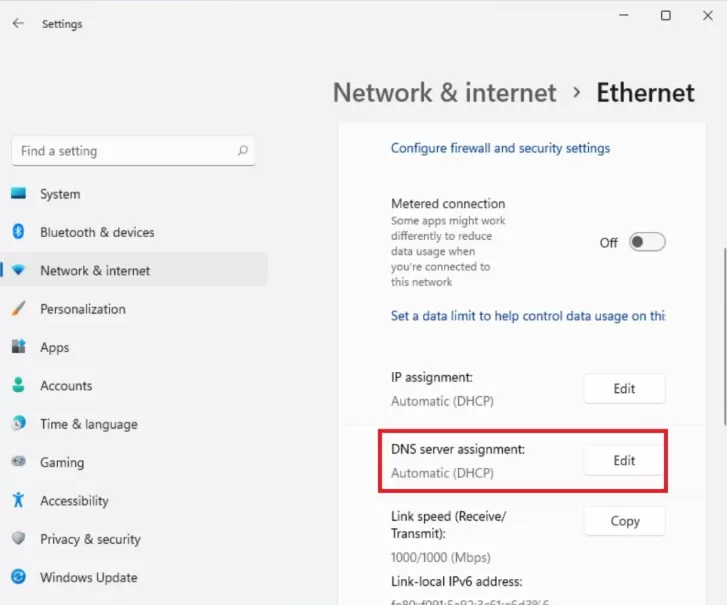Copy the link speed details
Viewport: 727px width, 605px height.
pyautogui.click(x=625, y=521)
